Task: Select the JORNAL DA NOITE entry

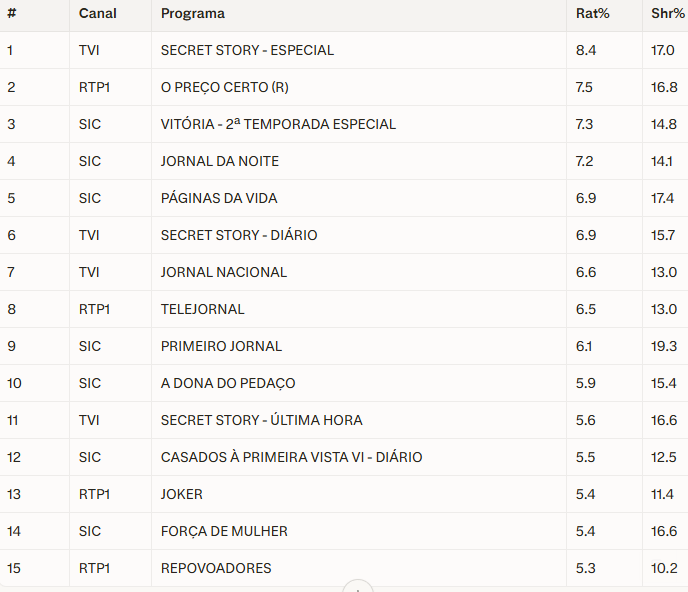Action: tap(219, 161)
